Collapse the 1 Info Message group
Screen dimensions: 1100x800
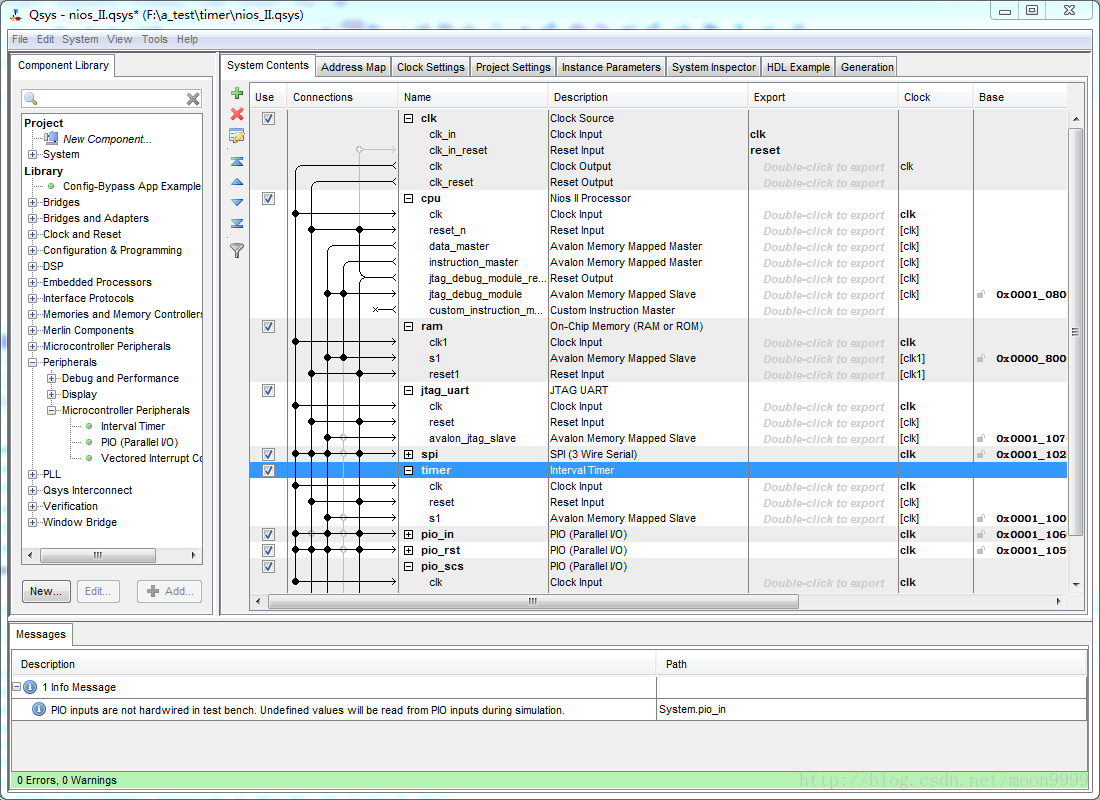click(x=17, y=687)
